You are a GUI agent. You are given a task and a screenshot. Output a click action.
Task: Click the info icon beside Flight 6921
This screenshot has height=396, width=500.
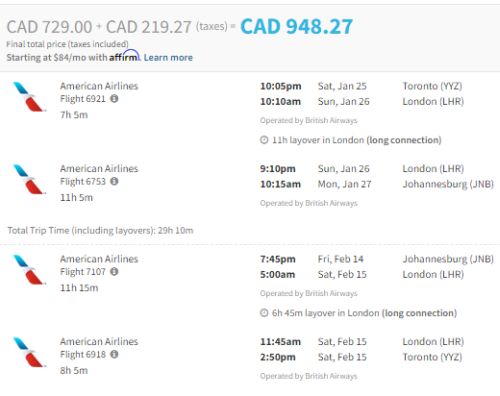click(114, 99)
